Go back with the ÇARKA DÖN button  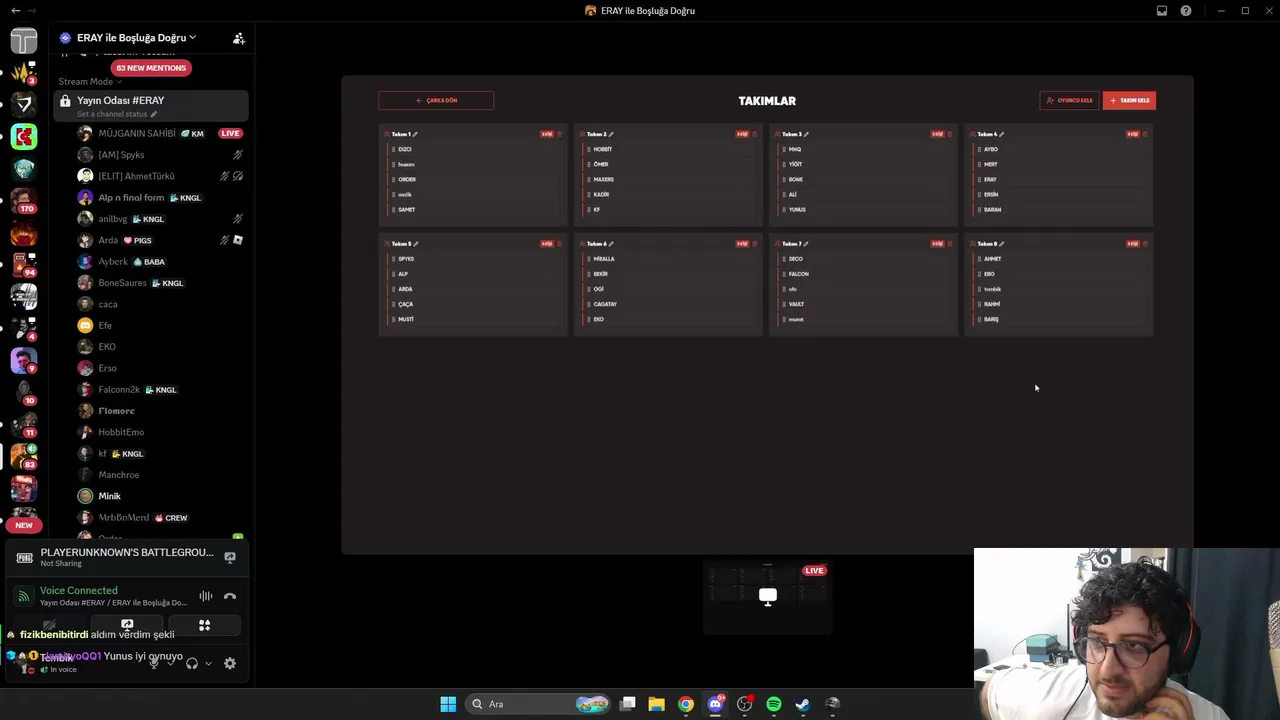coord(436,100)
